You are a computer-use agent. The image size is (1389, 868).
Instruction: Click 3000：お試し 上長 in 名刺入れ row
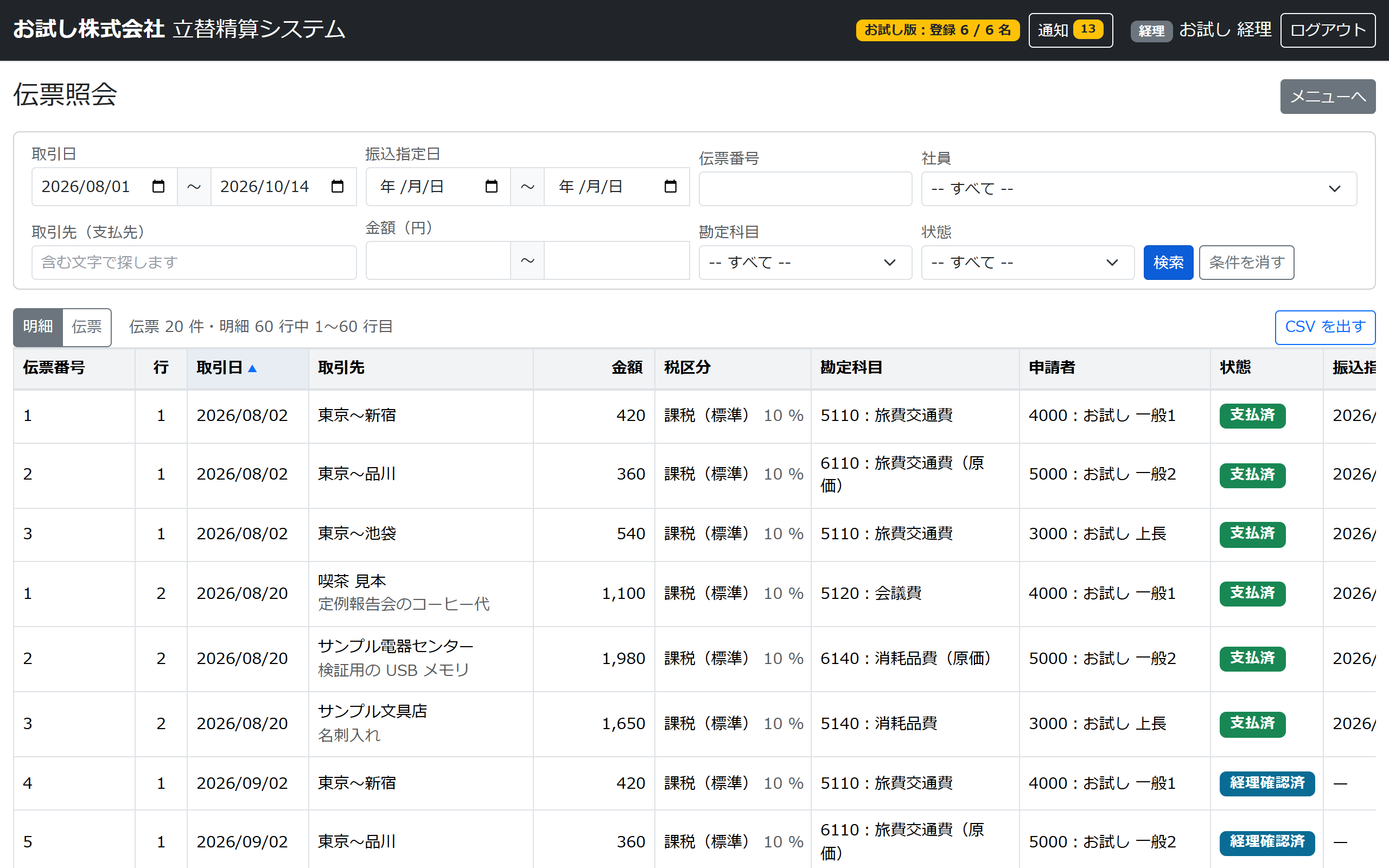pos(1097,723)
